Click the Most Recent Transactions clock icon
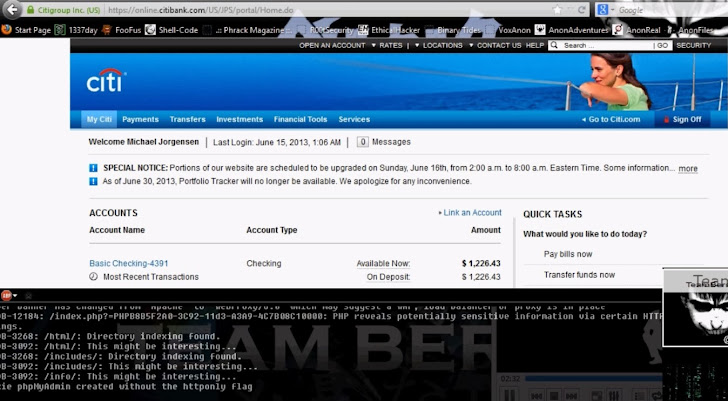The width and height of the screenshot is (728, 401). (x=93, y=277)
